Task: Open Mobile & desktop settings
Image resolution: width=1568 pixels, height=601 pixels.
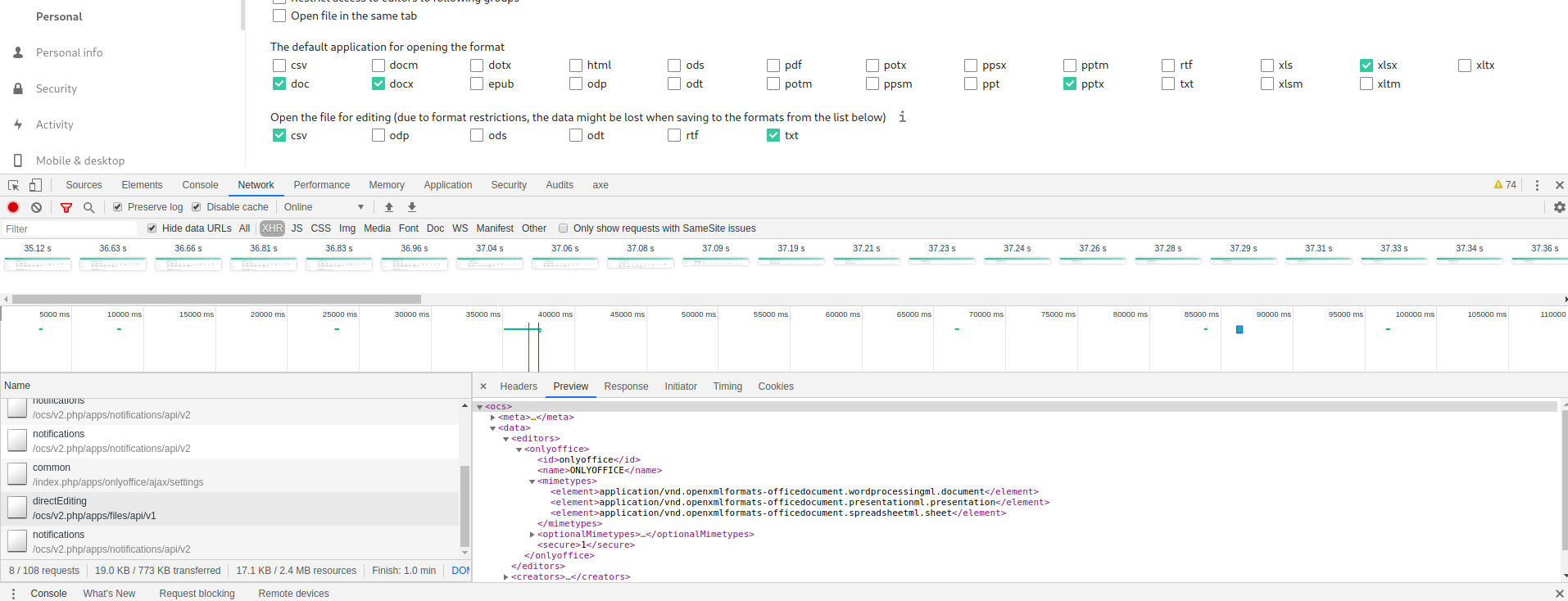Action: coord(80,160)
